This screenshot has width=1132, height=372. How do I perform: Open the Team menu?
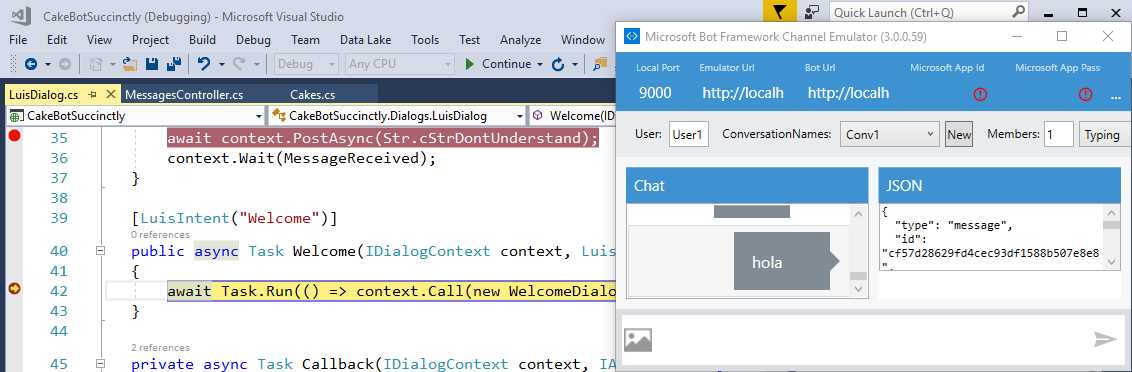(x=305, y=40)
